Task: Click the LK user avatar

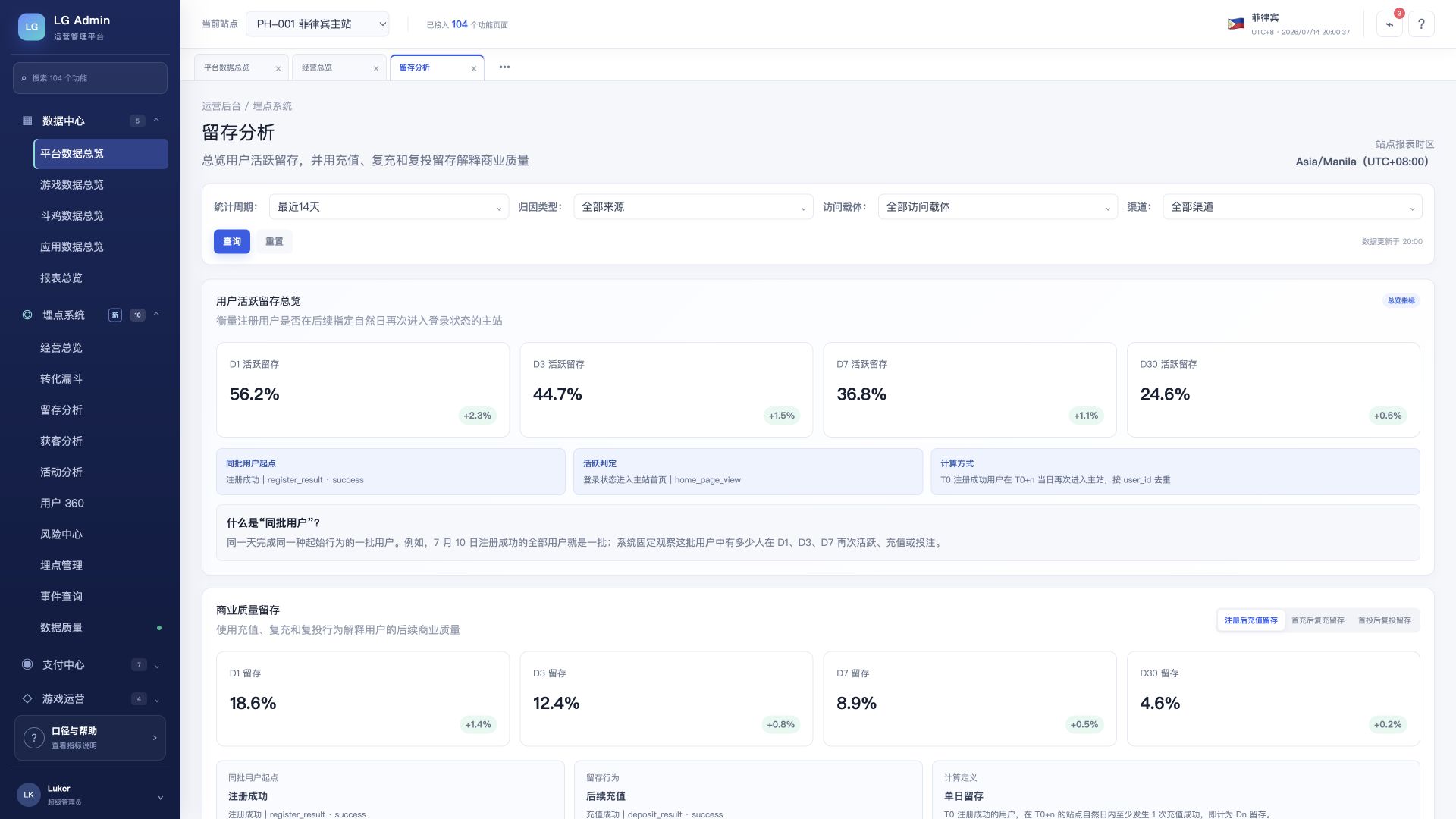Action: point(29,795)
